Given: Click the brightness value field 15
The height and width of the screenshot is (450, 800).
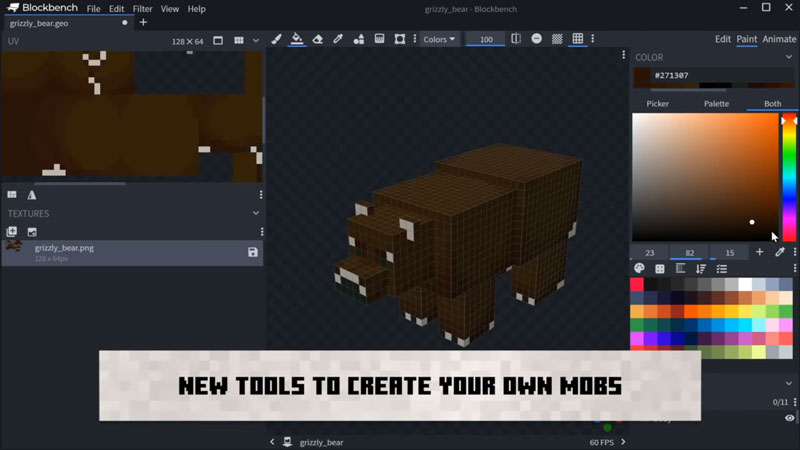Looking at the screenshot, I should coord(730,253).
